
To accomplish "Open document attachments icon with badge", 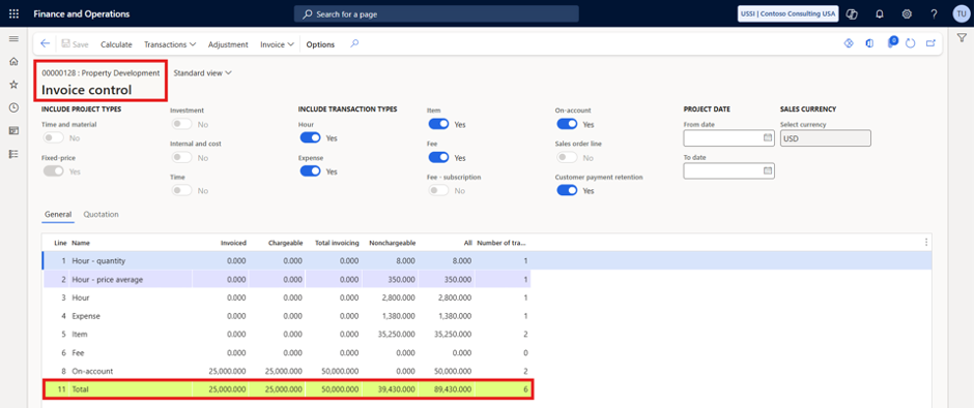I will click(x=892, y=42).
